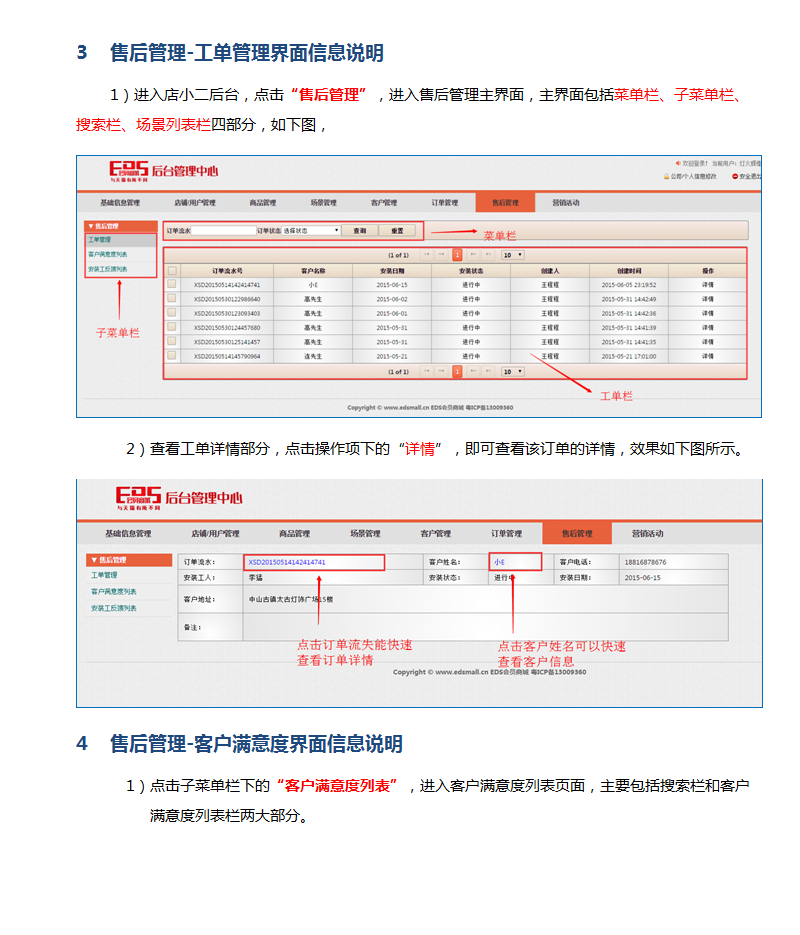Click the 查询 search button
This screenshot has width=800, height=935.
point(359,231)
